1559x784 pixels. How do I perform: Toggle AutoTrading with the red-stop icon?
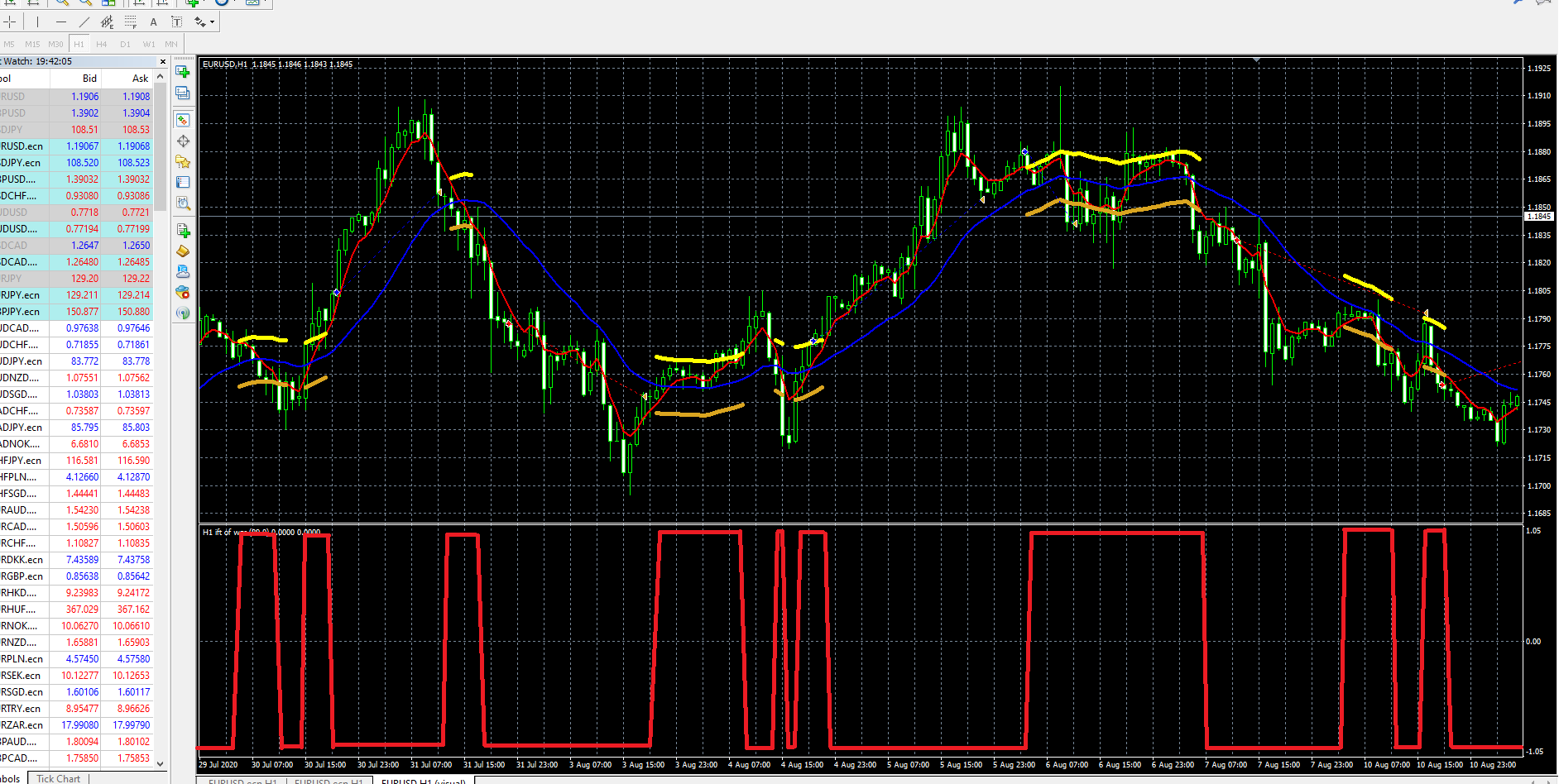183,293
